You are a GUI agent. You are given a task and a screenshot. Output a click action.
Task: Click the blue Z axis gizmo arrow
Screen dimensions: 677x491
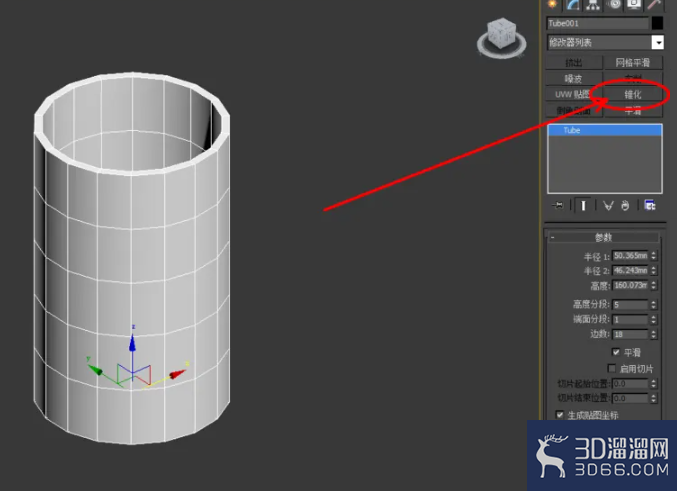pyautogui.click(x=132, y=343)
